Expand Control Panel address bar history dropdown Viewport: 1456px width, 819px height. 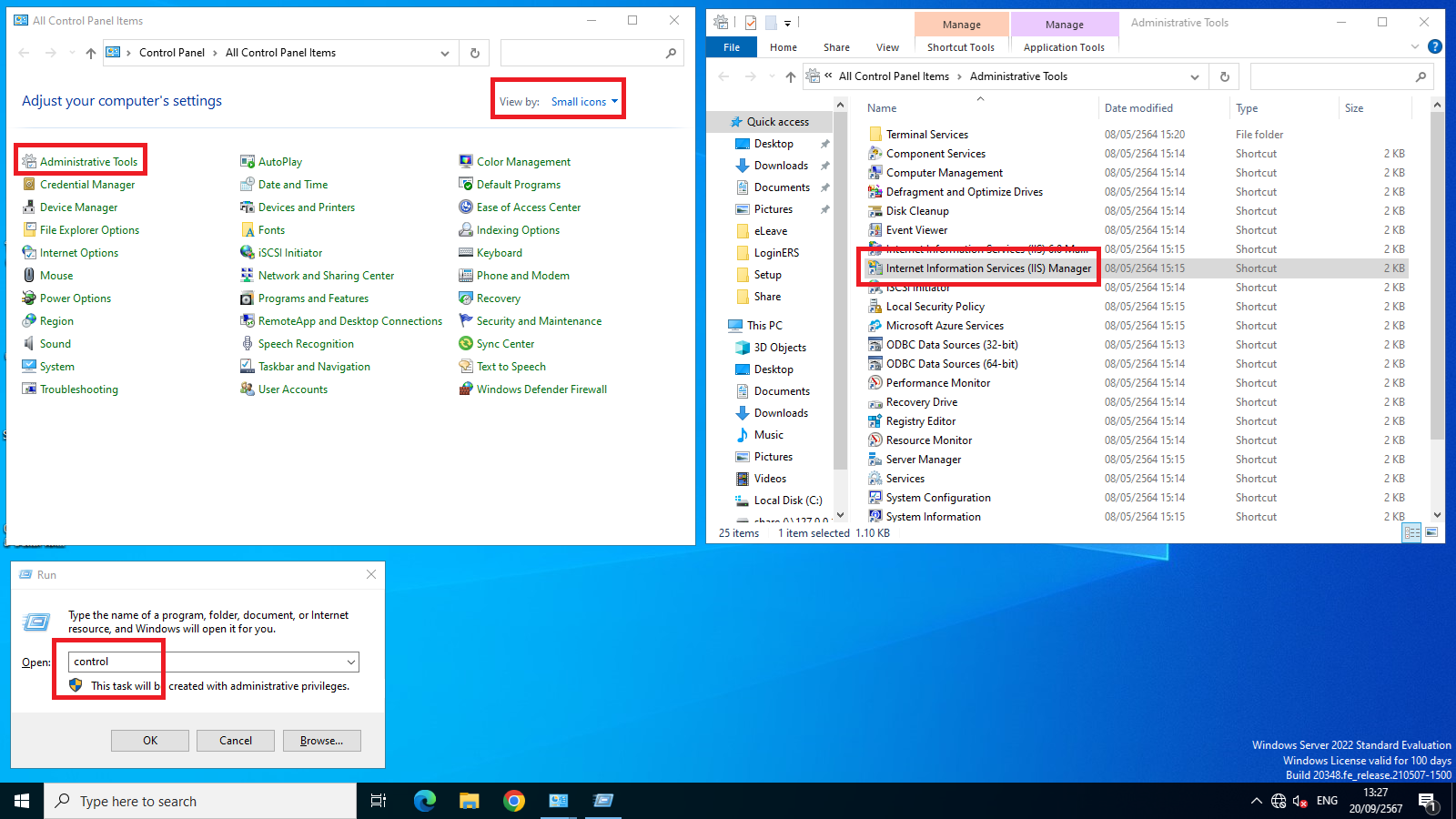(x=445, y=53)
